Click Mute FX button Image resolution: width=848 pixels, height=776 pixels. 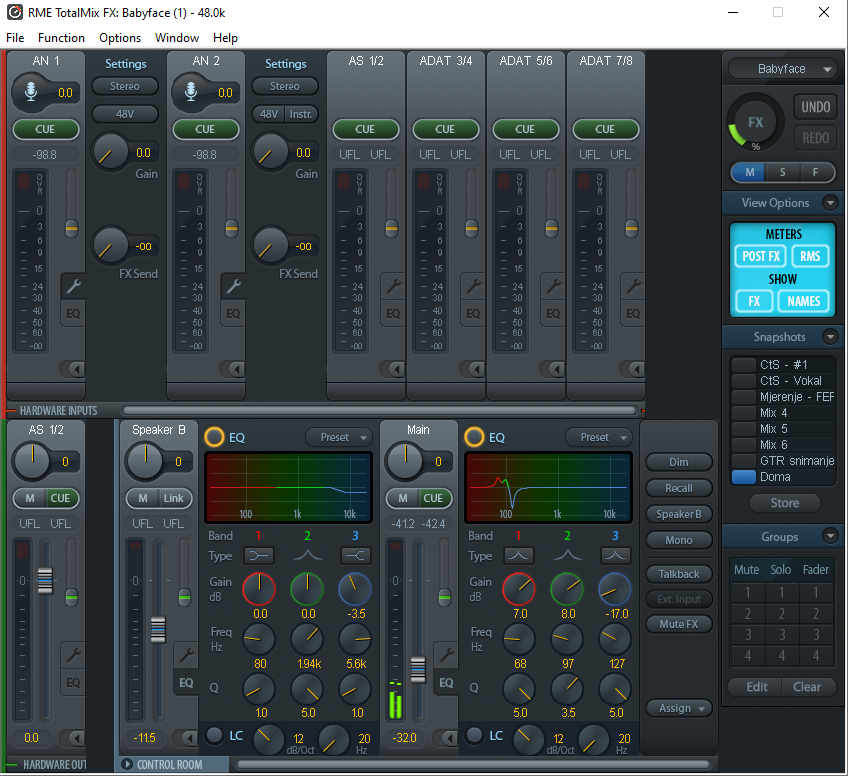[679, 624]
